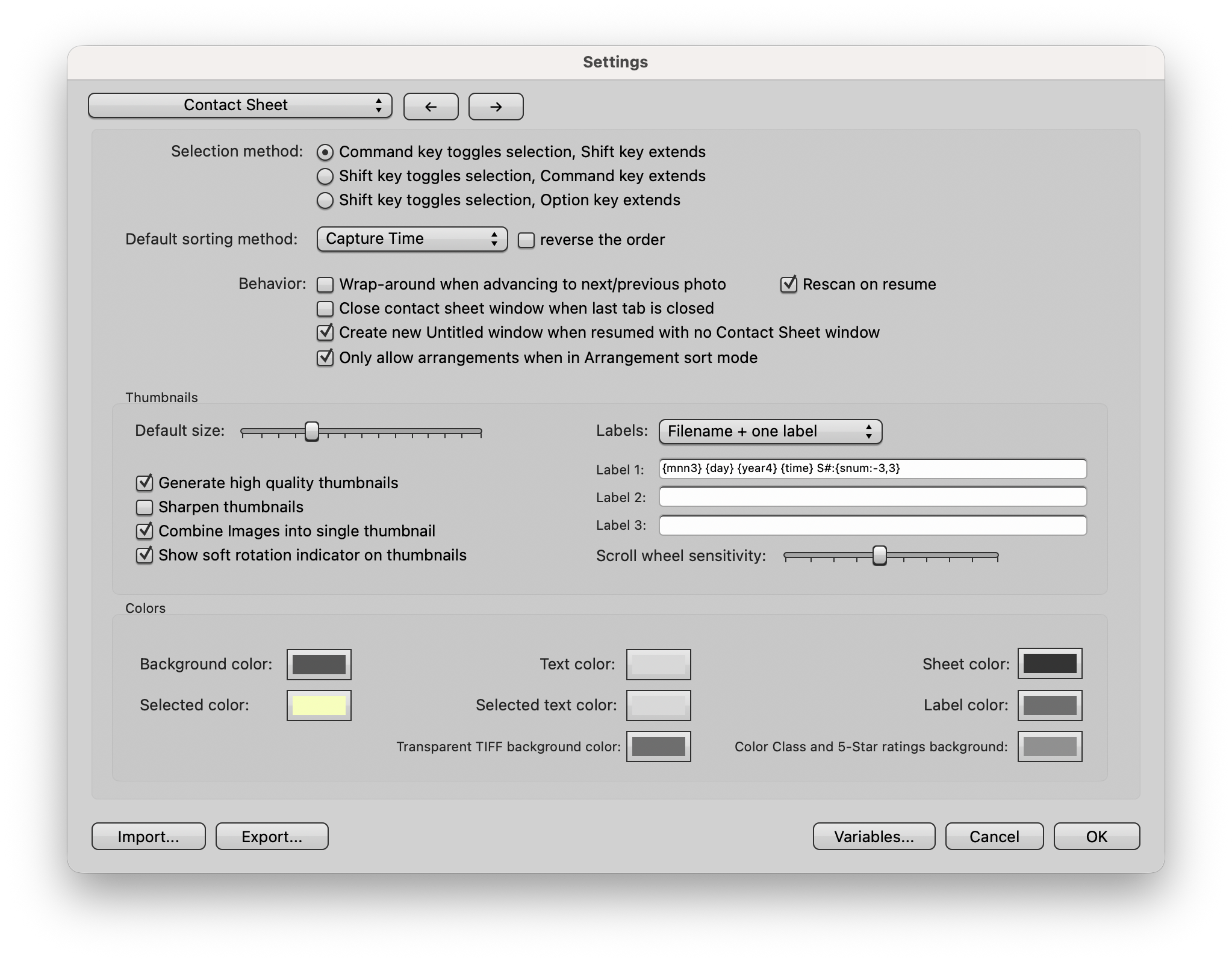
Task: Open the Capture Time sorting dropdown
Action: point(412,239)
